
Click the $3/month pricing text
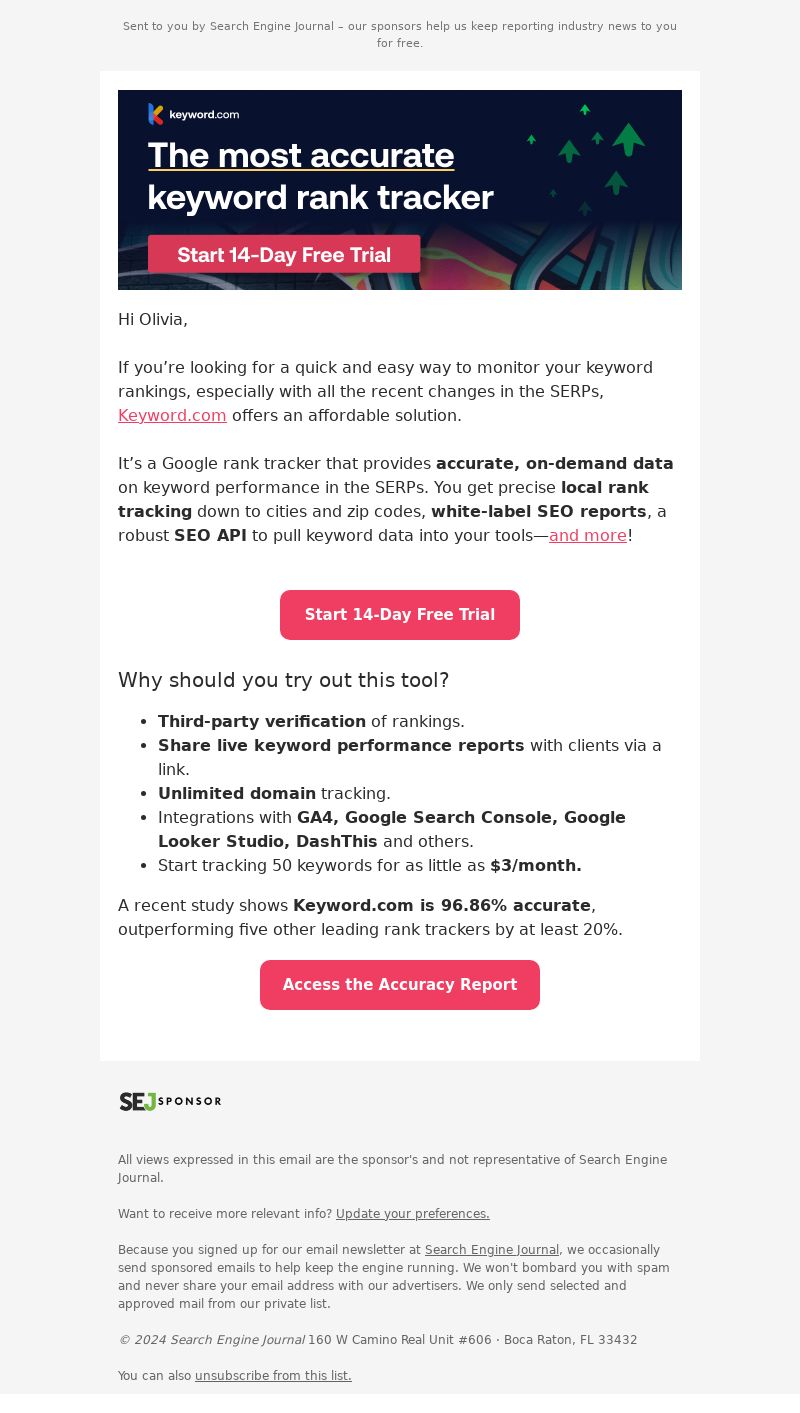[536, 865]
